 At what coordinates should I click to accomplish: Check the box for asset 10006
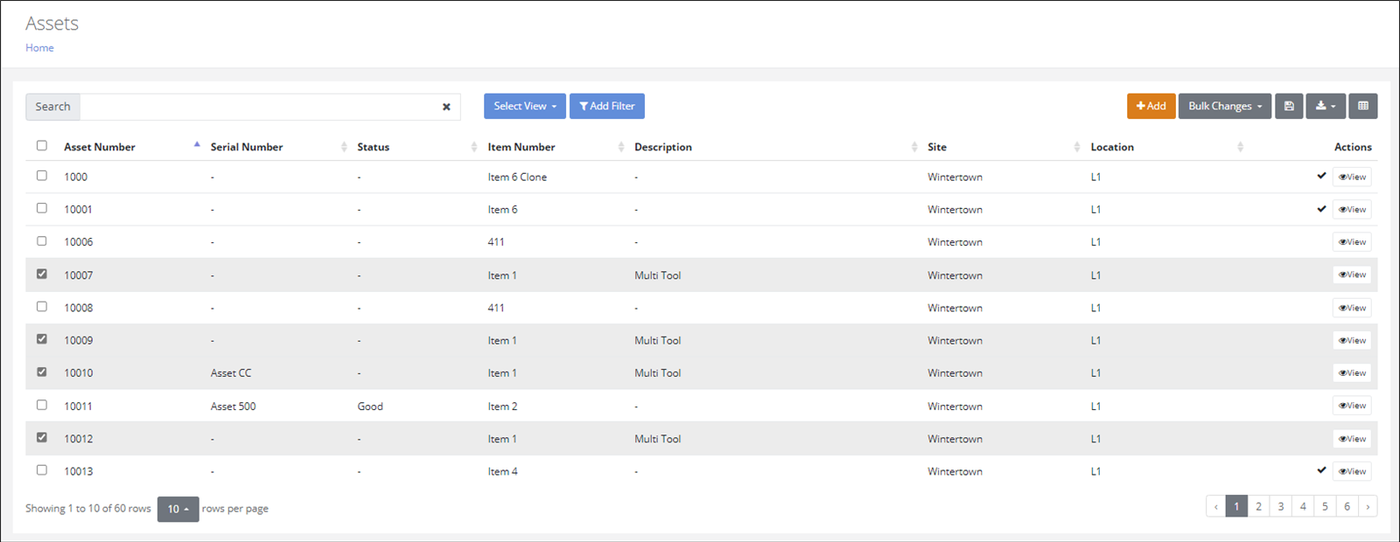tap(42, 241)
